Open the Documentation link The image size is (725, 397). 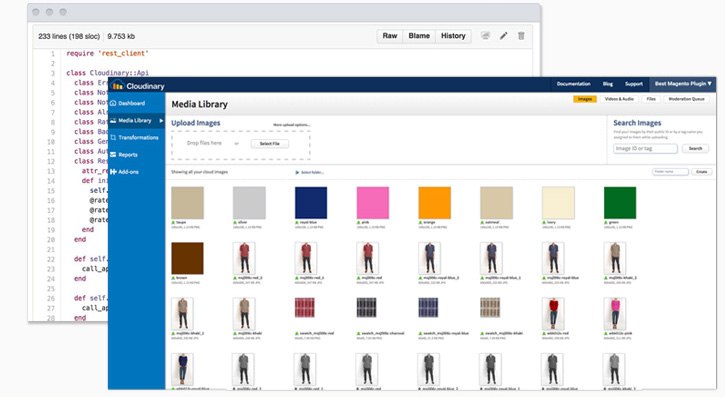coord(573,84)
